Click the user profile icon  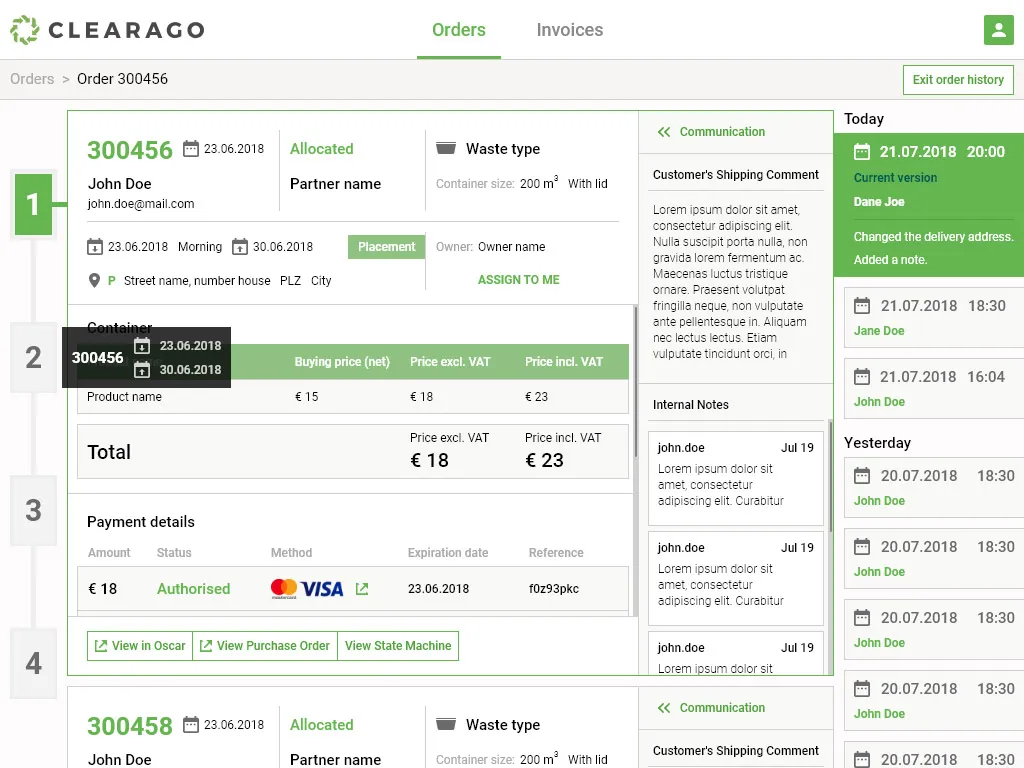[998, 30]
